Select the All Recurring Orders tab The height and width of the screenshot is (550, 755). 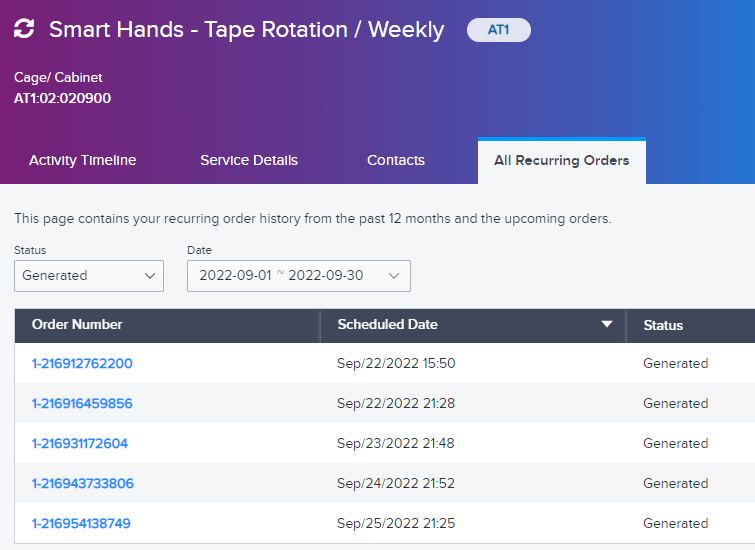click(561, 160)
